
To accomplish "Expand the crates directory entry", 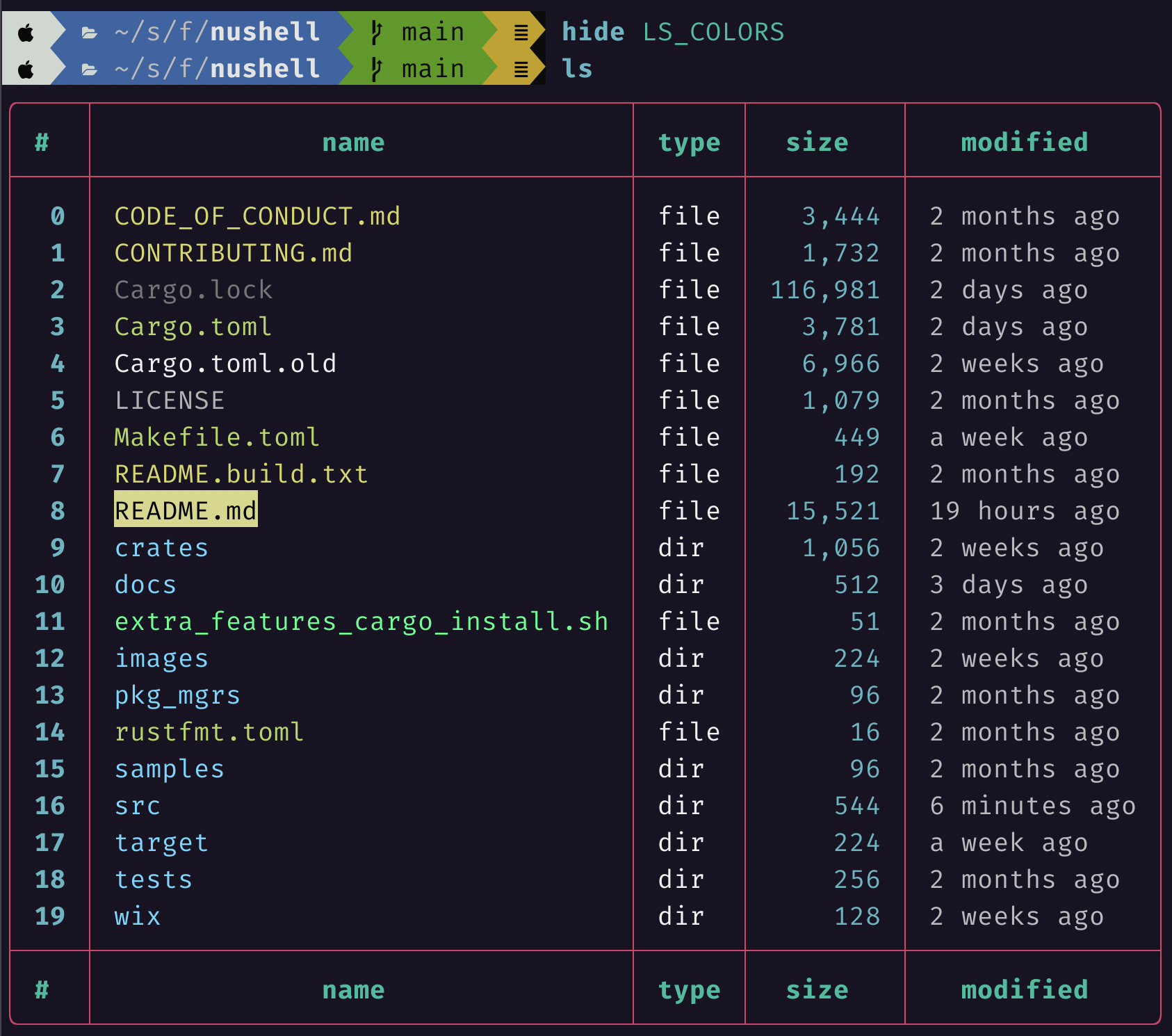I will [x=161, y=547].
